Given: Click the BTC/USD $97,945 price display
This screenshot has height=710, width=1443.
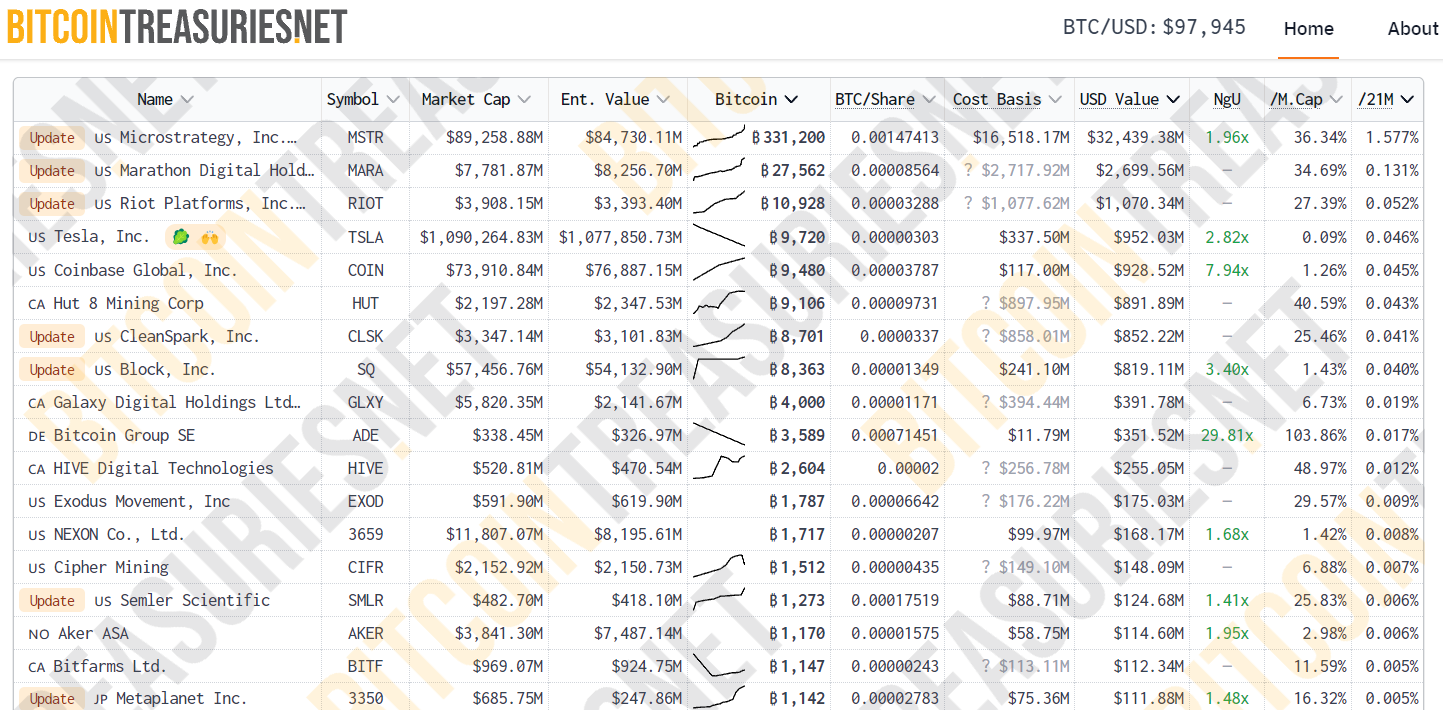Looking at the screenshot, I should (1154, 27).
